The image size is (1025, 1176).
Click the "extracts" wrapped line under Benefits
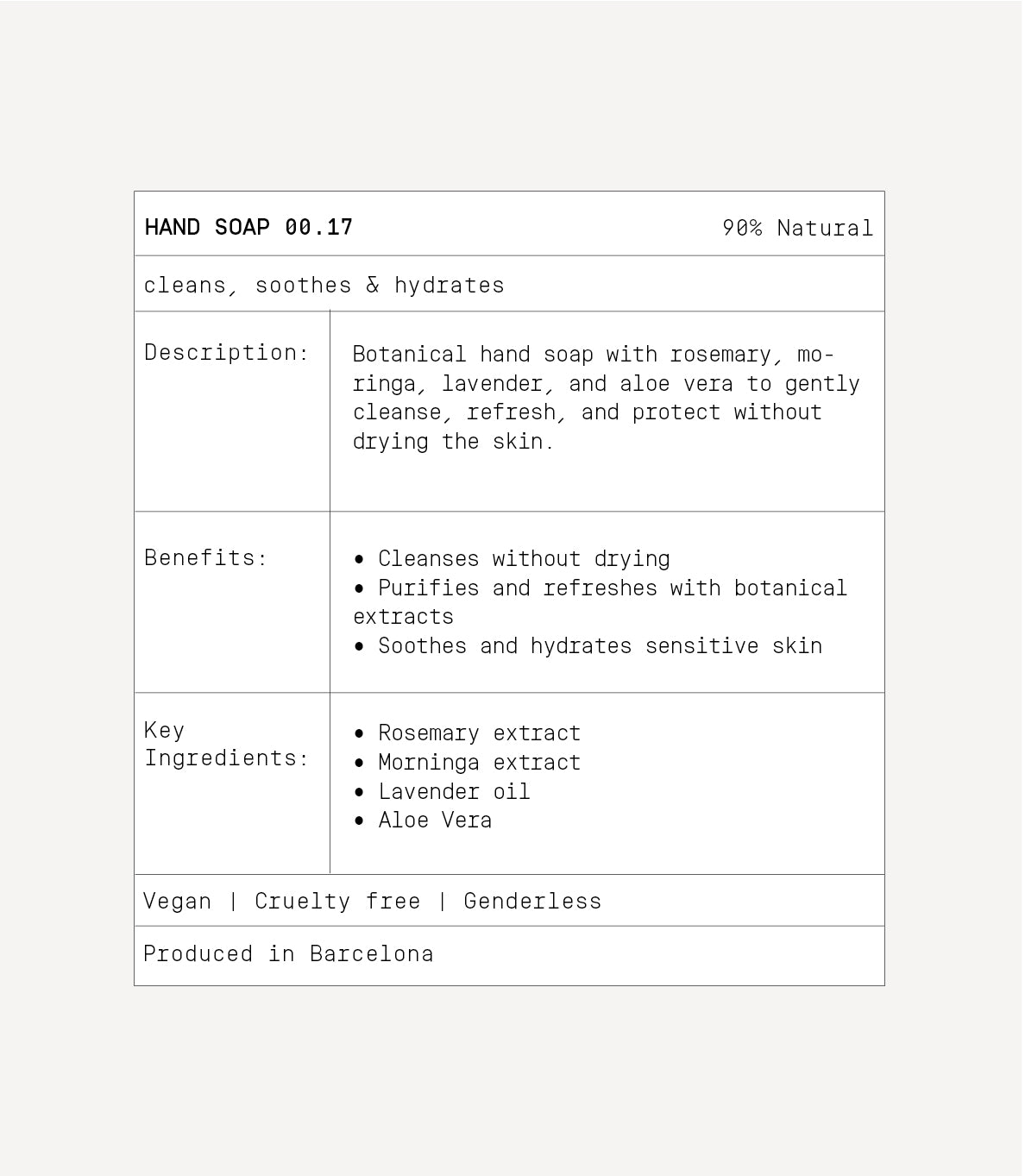[403, 617]
